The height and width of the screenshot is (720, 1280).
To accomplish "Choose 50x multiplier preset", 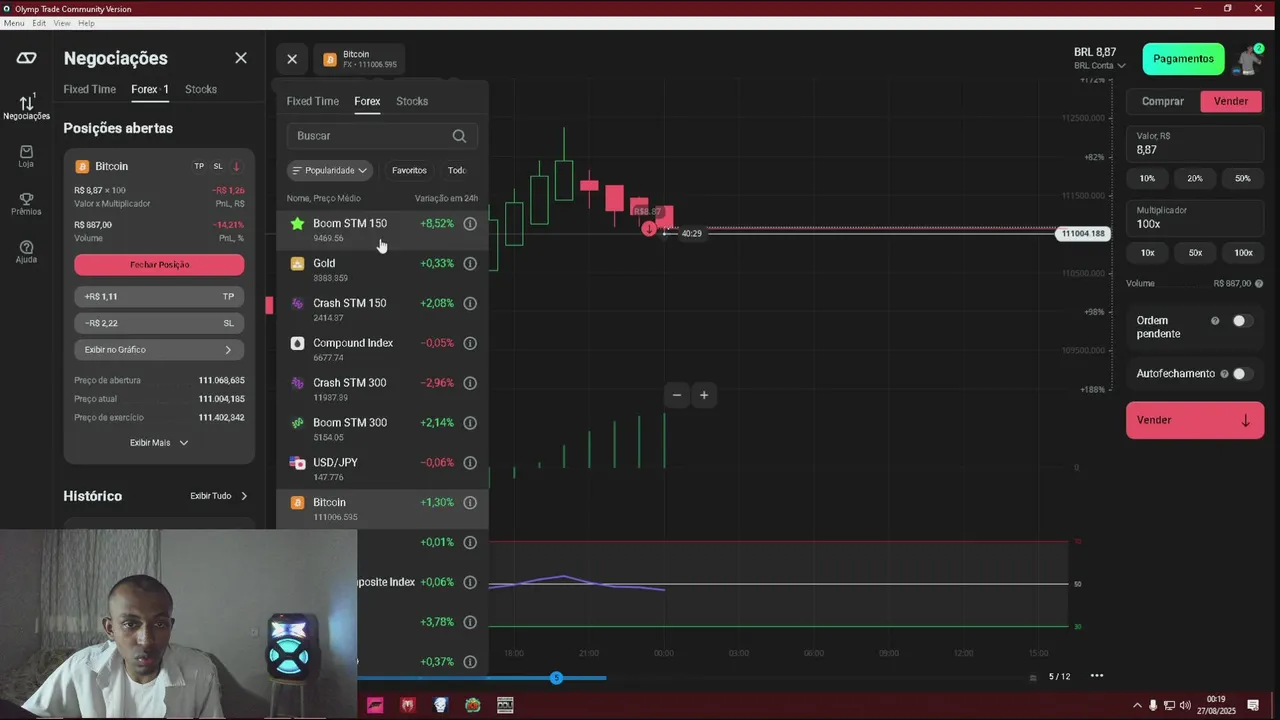I will 1195,253.
